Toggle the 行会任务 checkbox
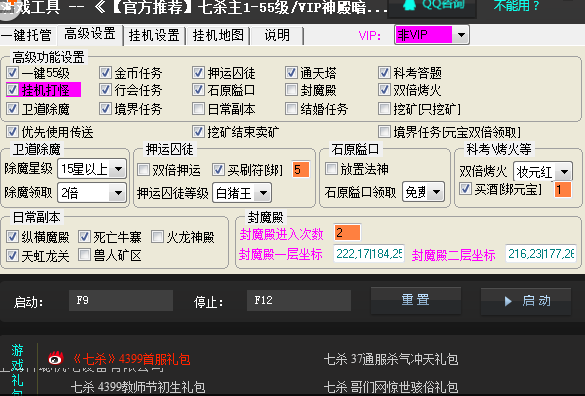The width and height of the screenshot is (585, 396). [106, 90]
